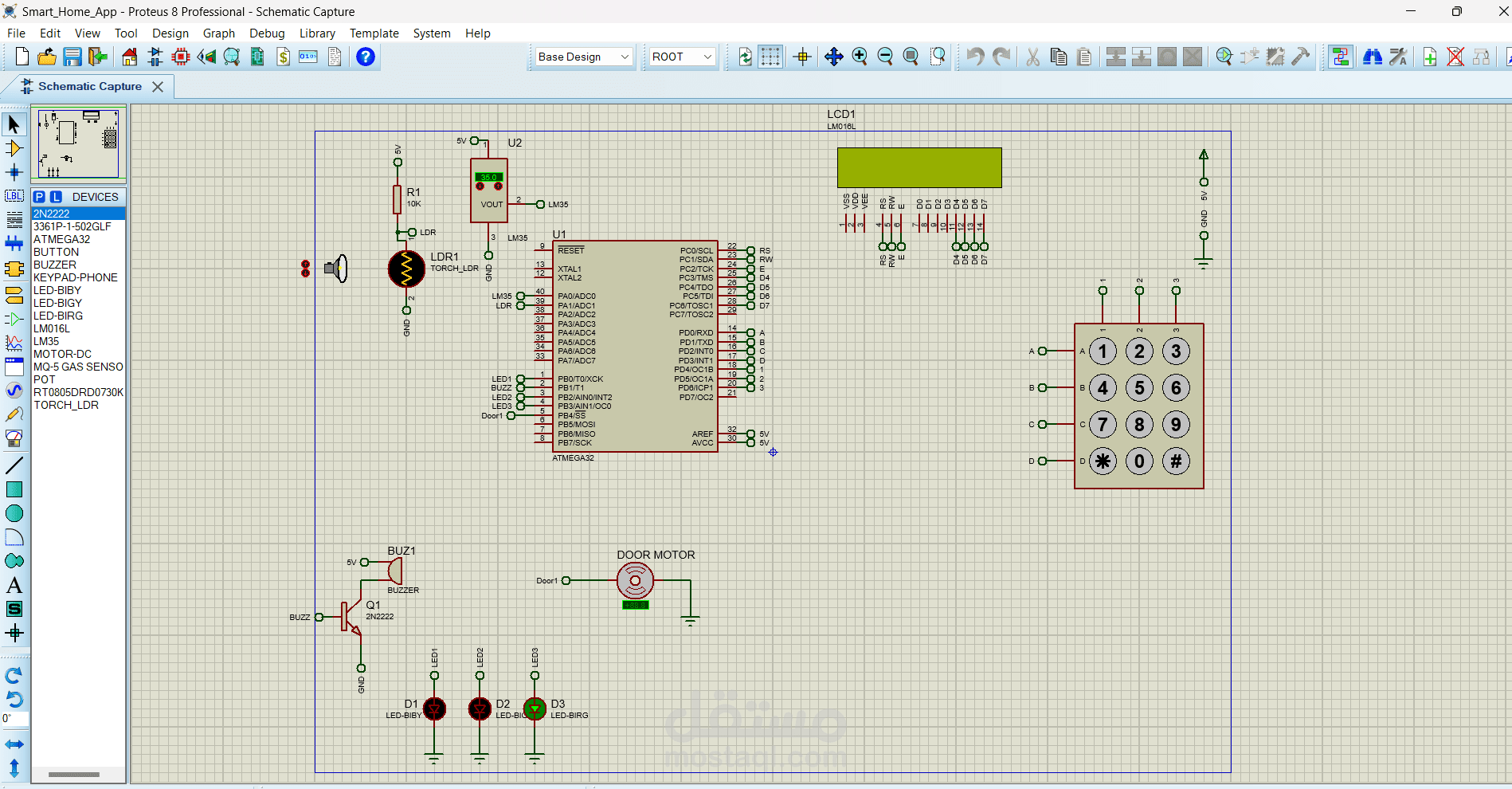
Task: Select the Wire Label Mode tool
Action: tap(14, 196)
